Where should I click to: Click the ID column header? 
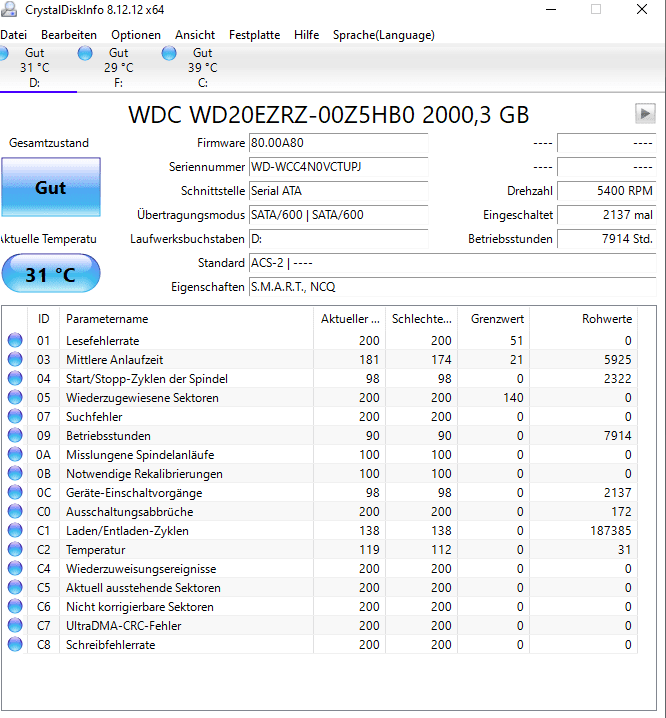coord(44,319)
